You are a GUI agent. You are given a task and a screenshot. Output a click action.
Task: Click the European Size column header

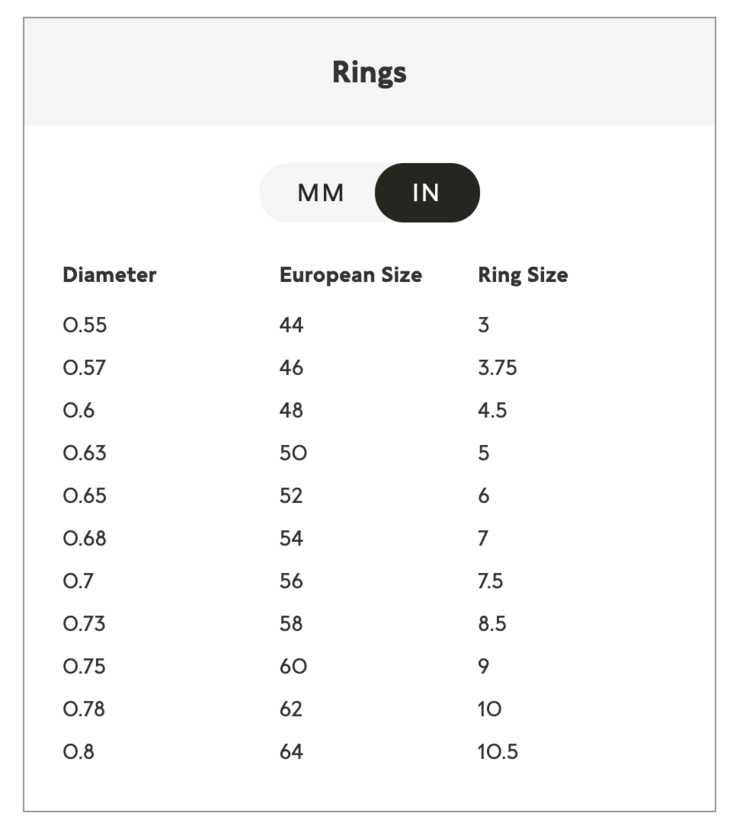click(350, 275)
